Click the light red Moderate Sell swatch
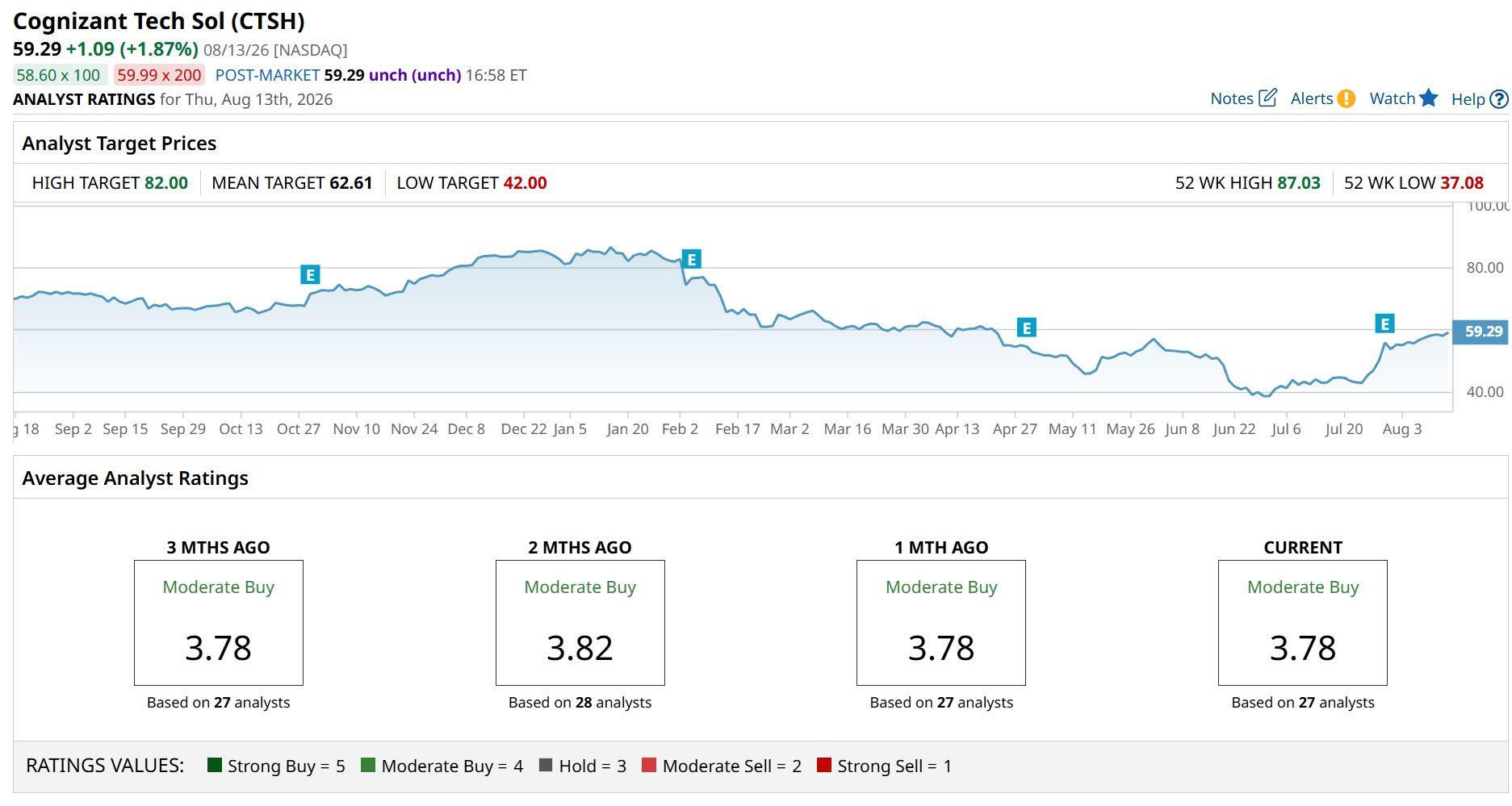 649,765
